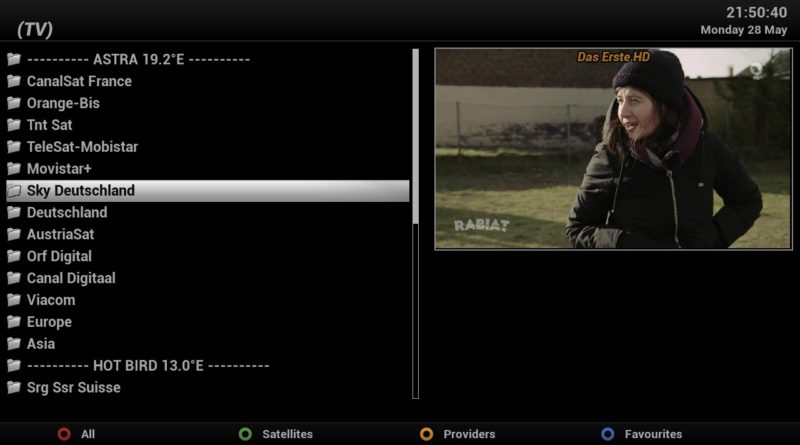The width and height of the screenshot is (800, 445).
Task: Select Asia bouquet
Action: pos(41,344)
